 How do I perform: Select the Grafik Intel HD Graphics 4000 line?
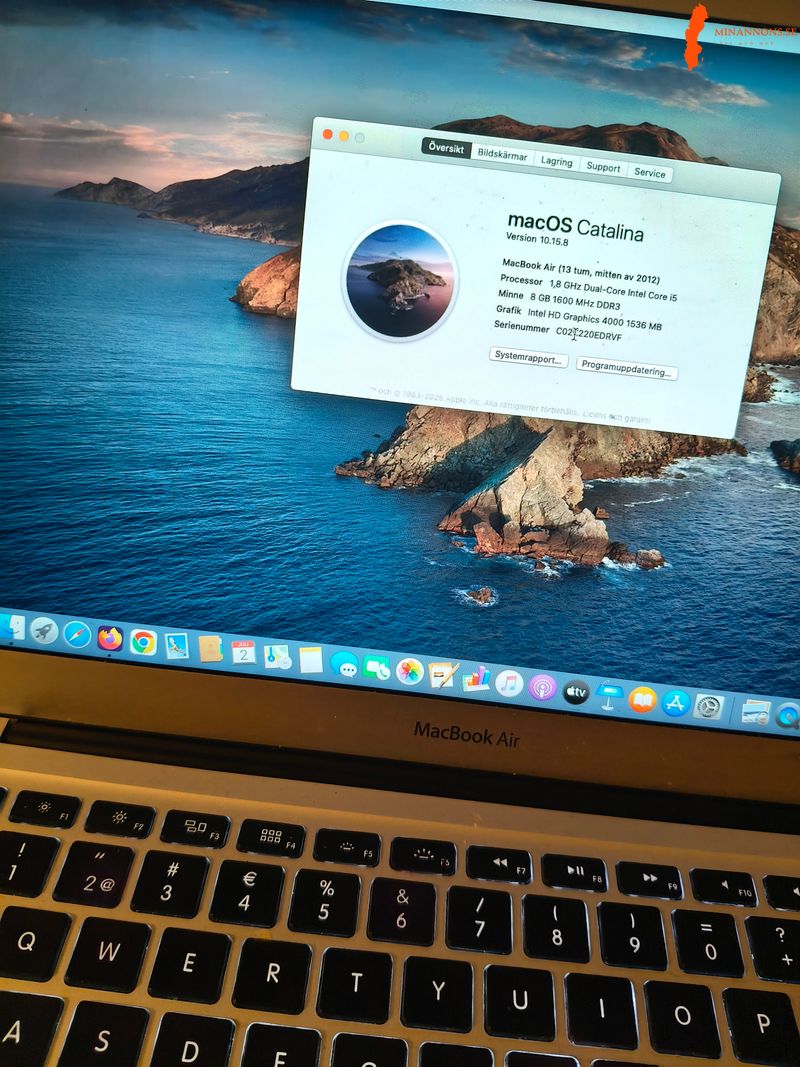(578, 318)
